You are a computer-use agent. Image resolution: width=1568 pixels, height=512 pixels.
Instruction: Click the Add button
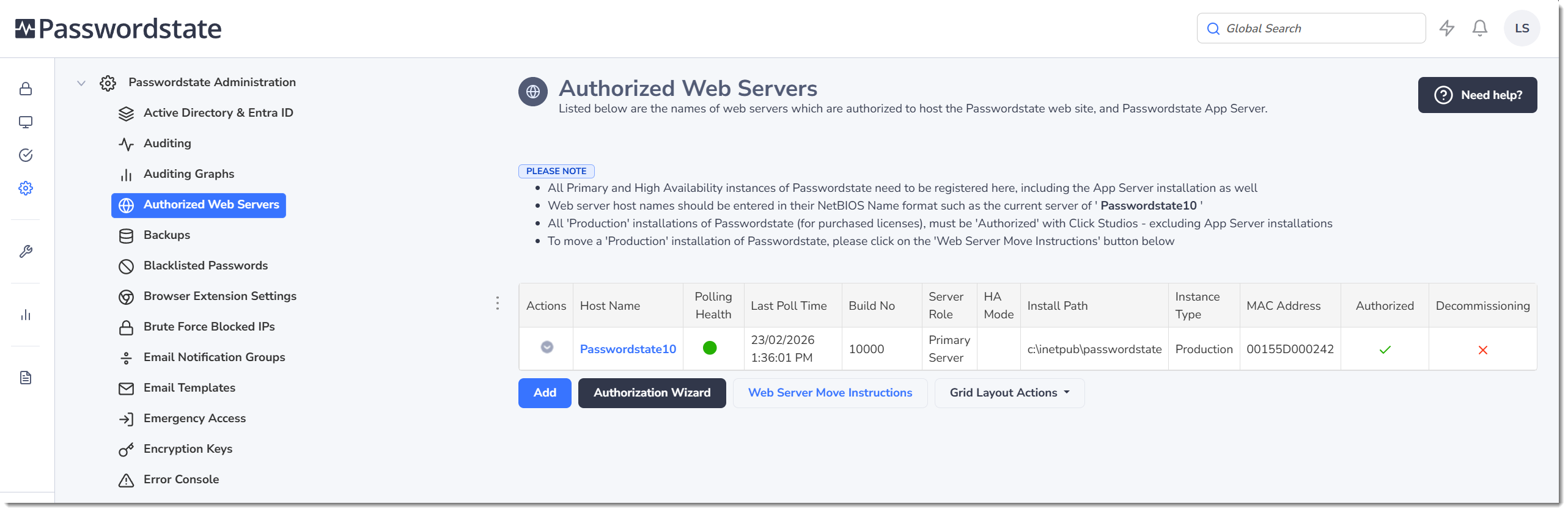[545, 393]
